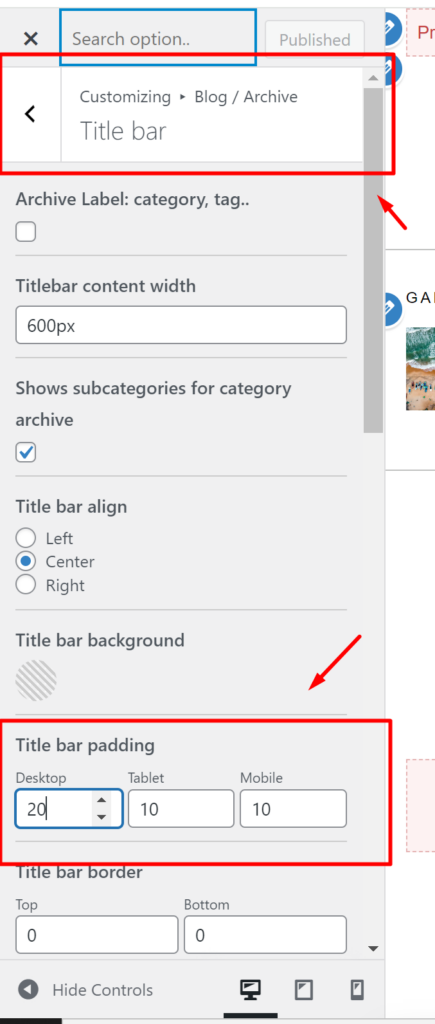
Task: Click the top blue edit pencil shortcut in preview
Action: pos(392,29)
